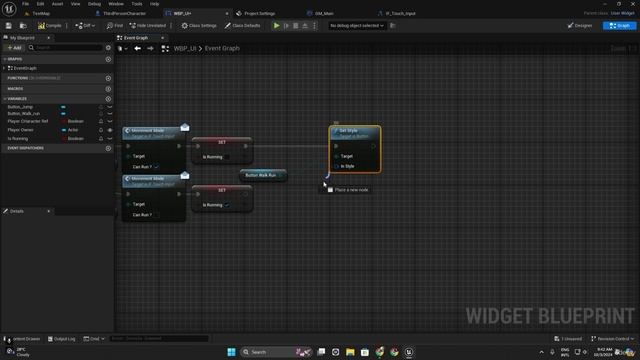Screen dimensions: 640x360
Task: Open My Blueprint settings gear
Action: pos(108,48)
